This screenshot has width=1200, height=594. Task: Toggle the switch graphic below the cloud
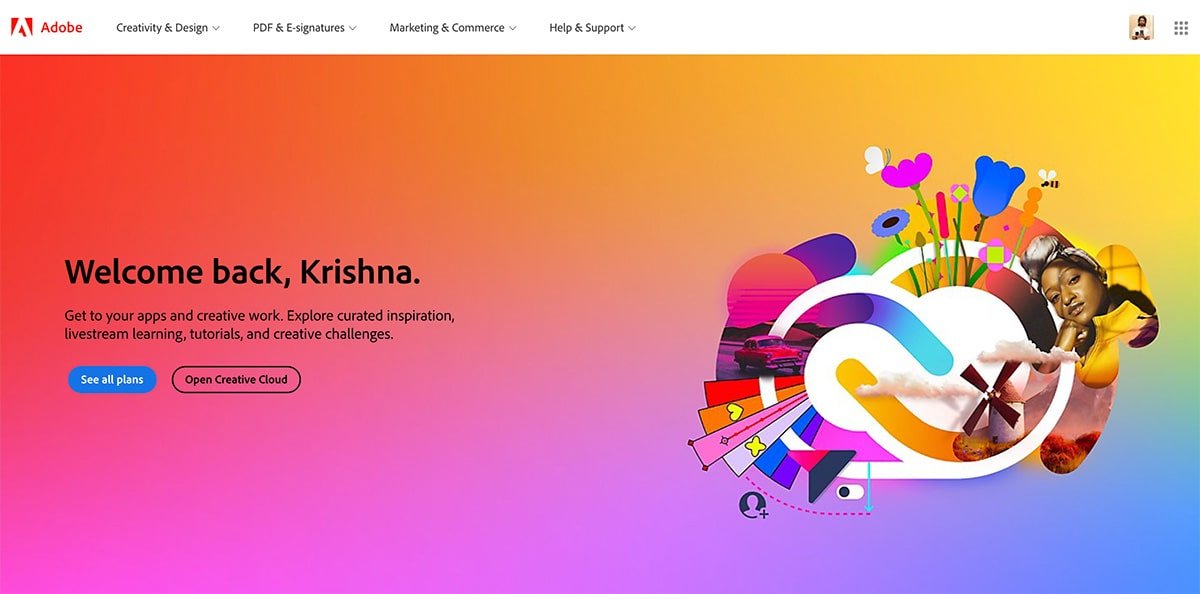point(850,492)
